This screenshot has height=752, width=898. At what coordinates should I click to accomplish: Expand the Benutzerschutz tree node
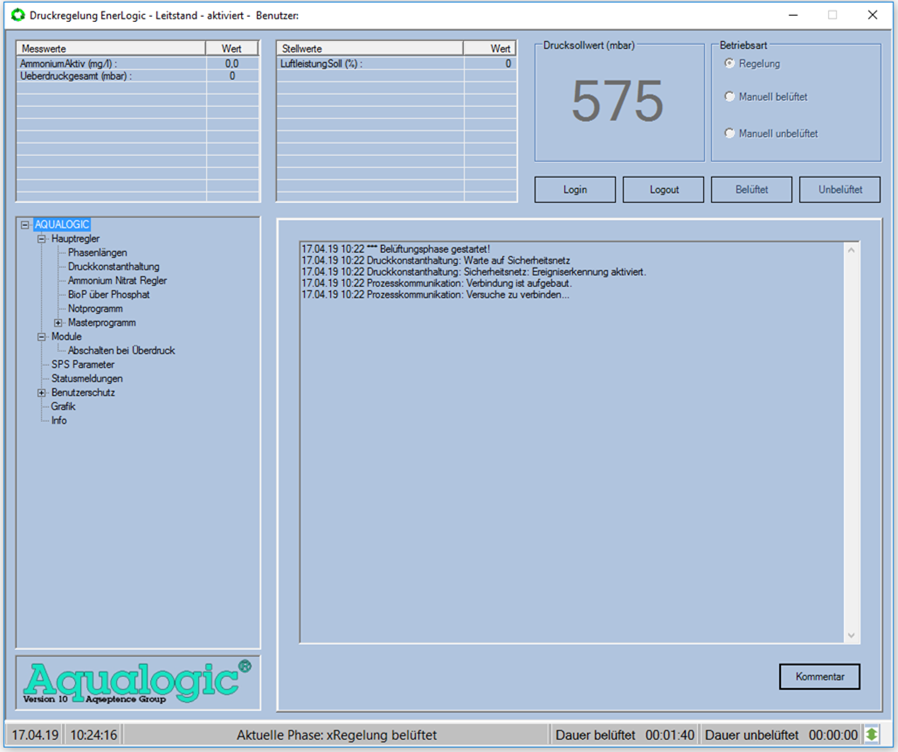[42, 393]
